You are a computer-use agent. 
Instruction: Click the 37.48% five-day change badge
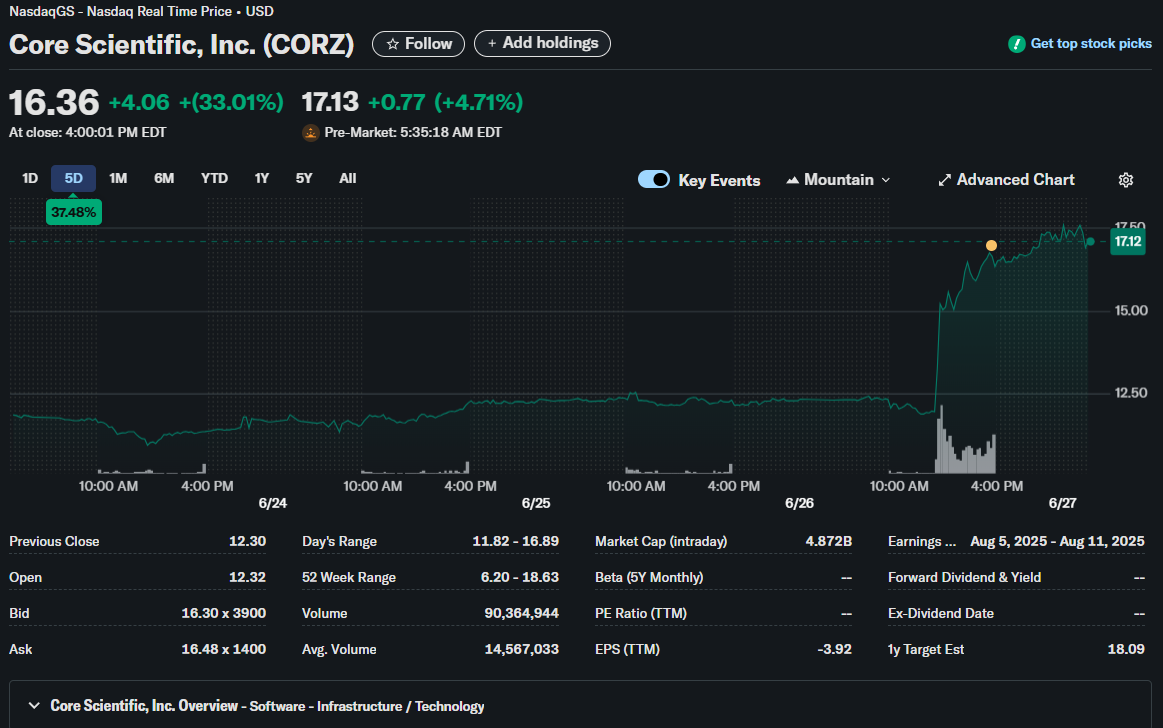tap(73, 213)
